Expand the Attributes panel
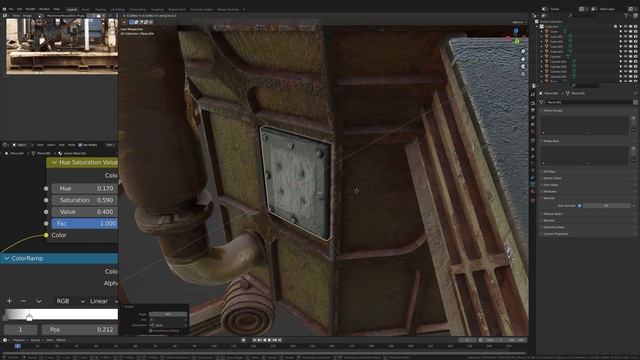The image size is (640, 360). (x=550, y=191)
